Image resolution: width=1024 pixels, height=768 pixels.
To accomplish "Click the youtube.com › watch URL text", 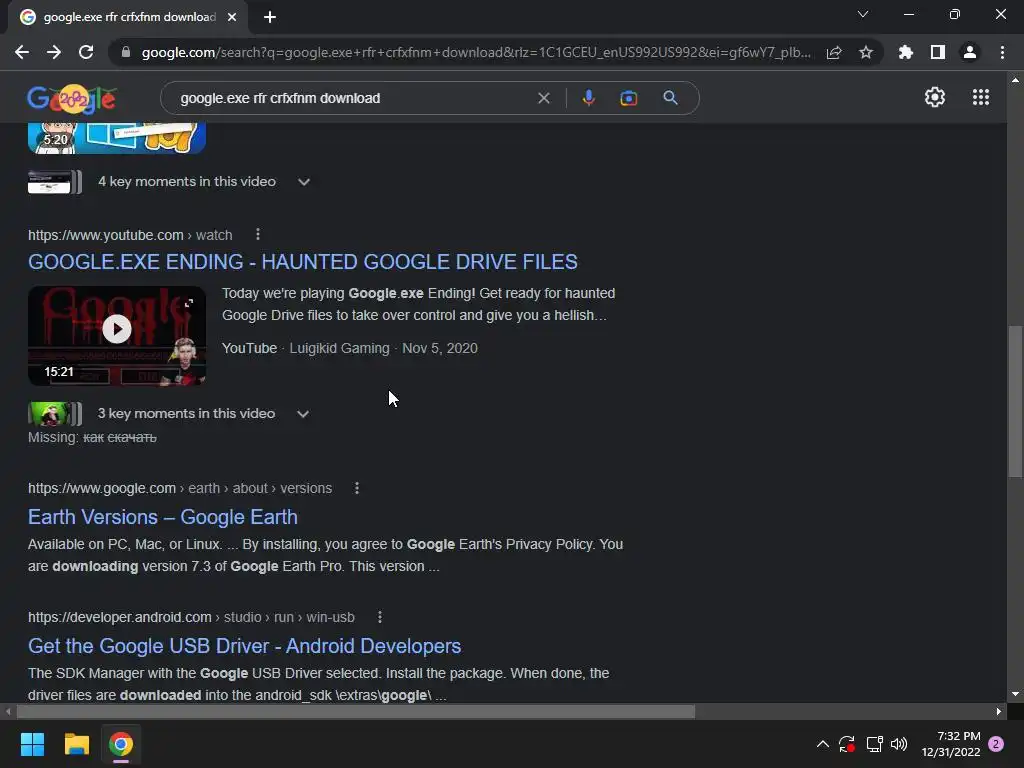I will (130, 235).
